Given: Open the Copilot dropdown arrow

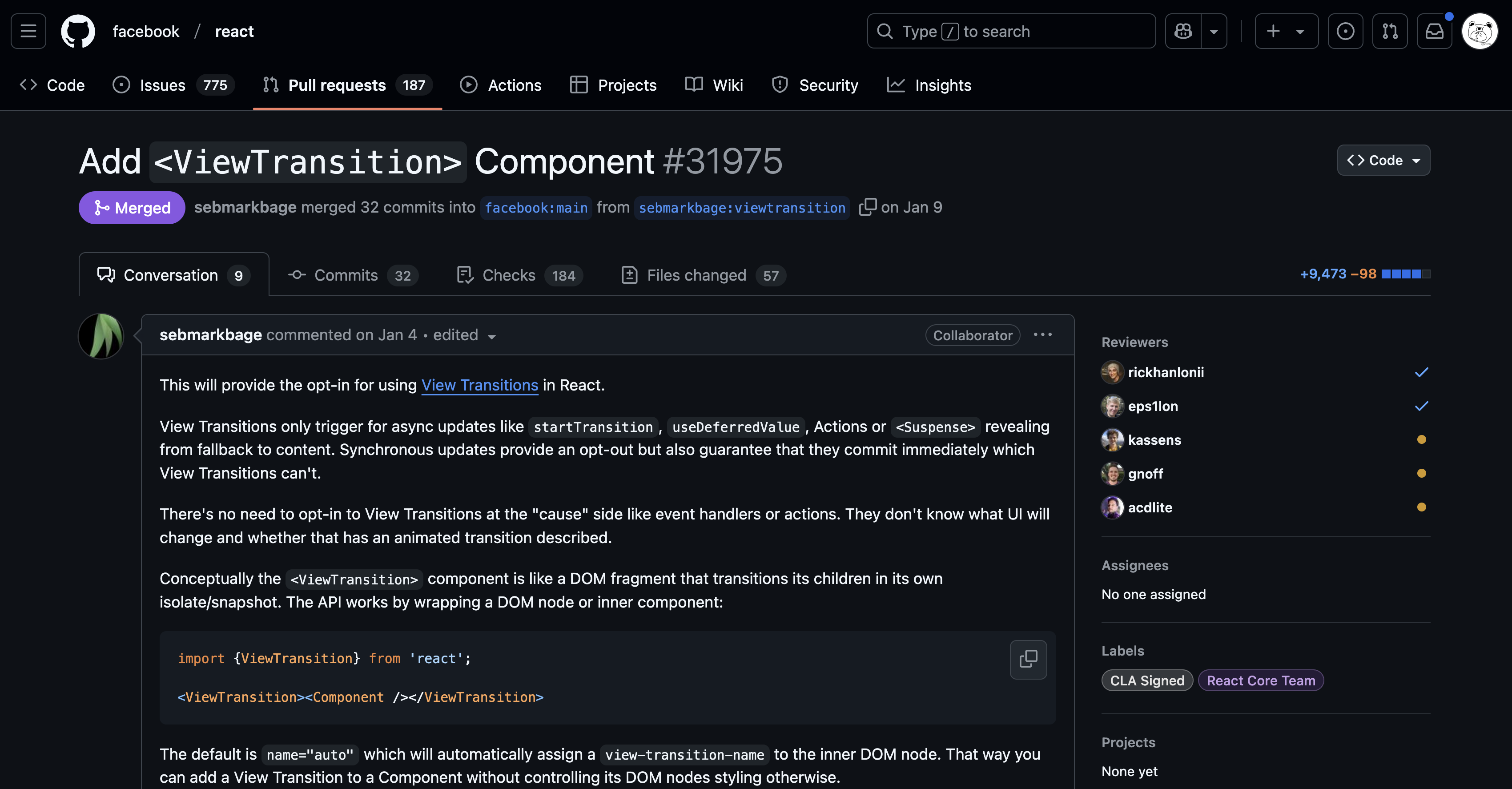Looking at the screenshot, I should pyautogui.click(x=1214, y=31).
